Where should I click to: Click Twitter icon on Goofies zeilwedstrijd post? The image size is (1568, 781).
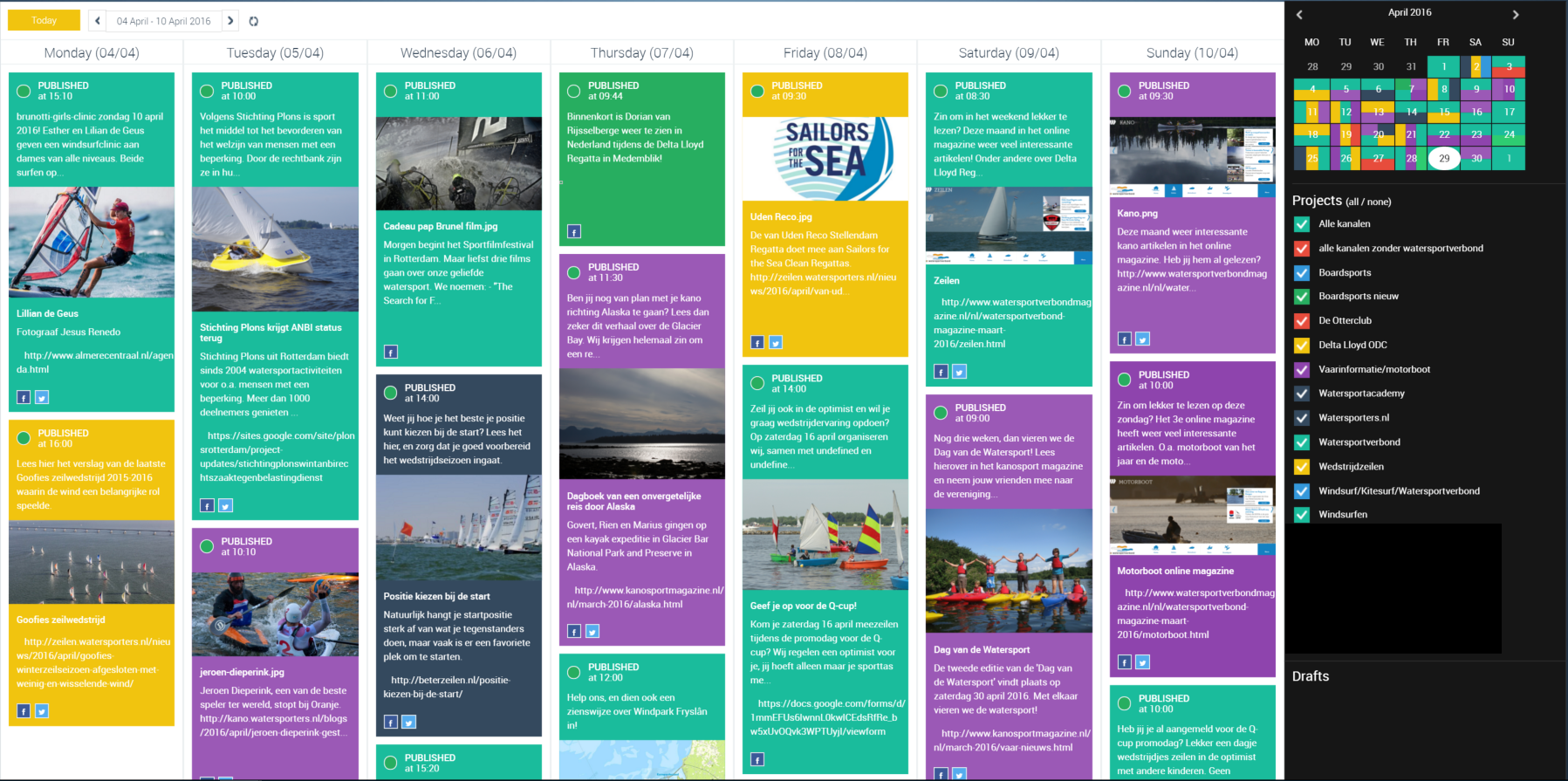tap(42, 711)
